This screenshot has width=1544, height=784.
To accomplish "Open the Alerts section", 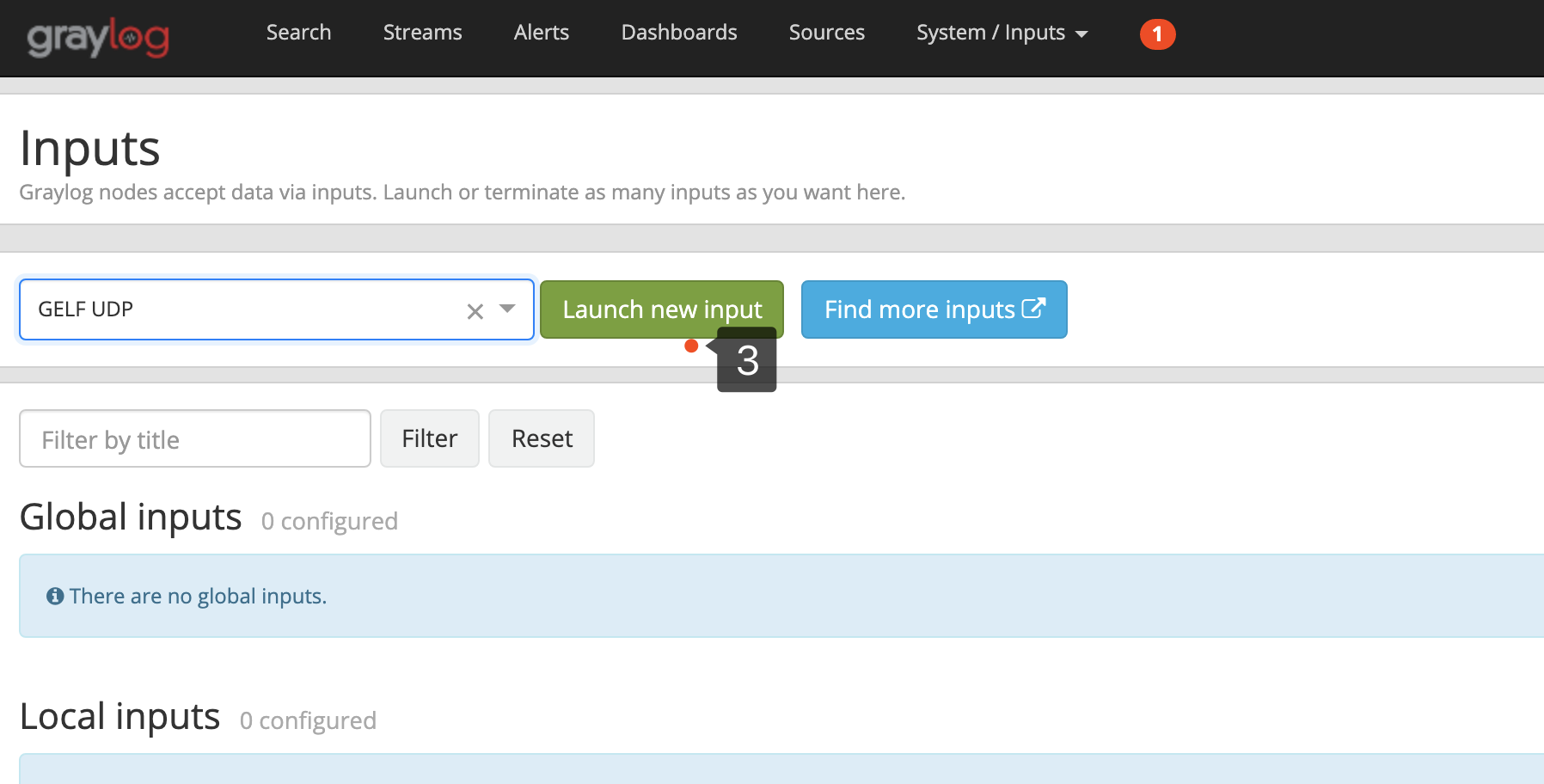I will (x=542, y=33).
